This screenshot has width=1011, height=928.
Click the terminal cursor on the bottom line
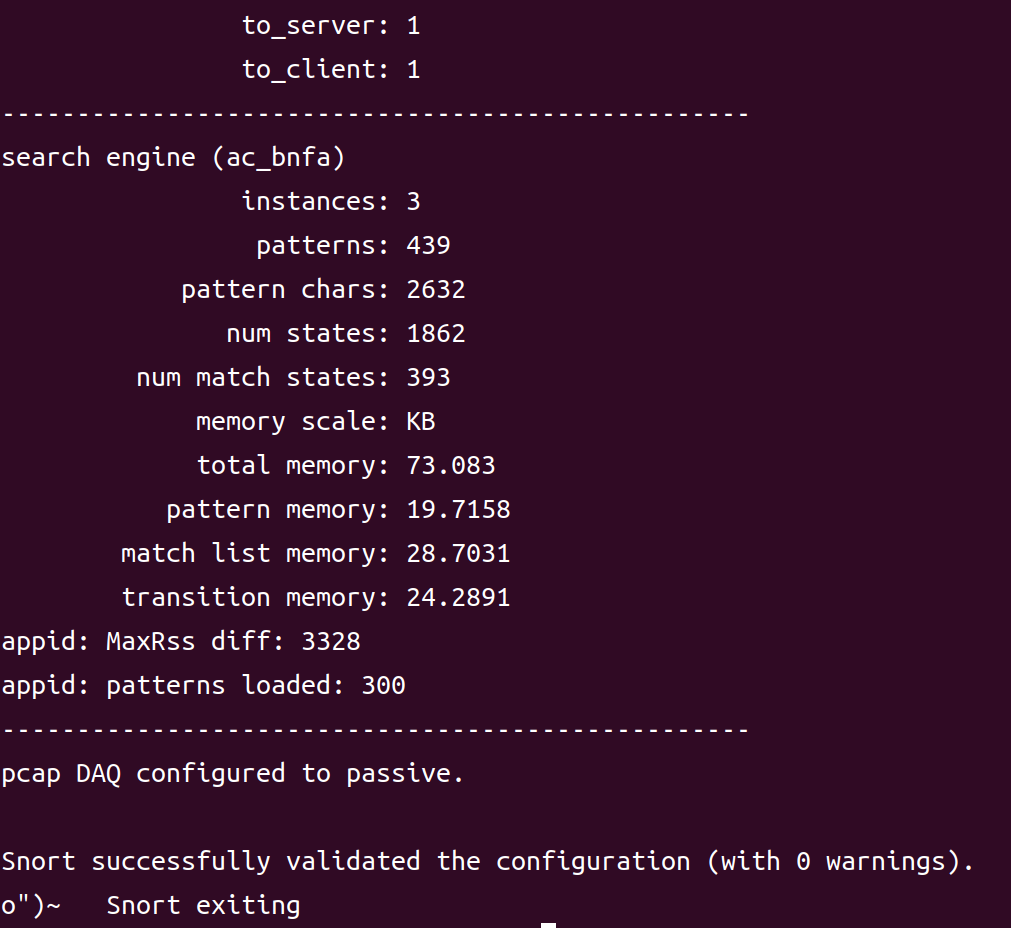click(x=548, y=924)
